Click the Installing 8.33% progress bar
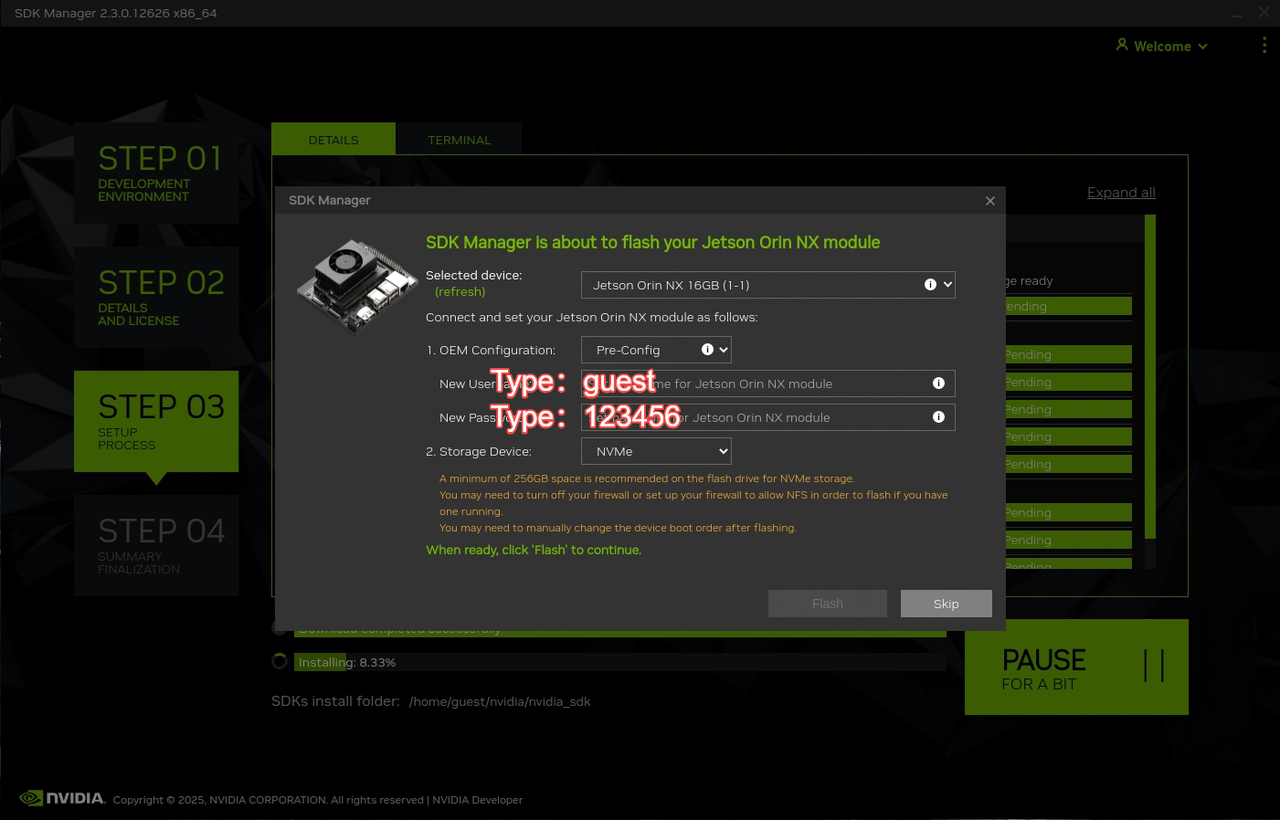 (x=620, y=662)
